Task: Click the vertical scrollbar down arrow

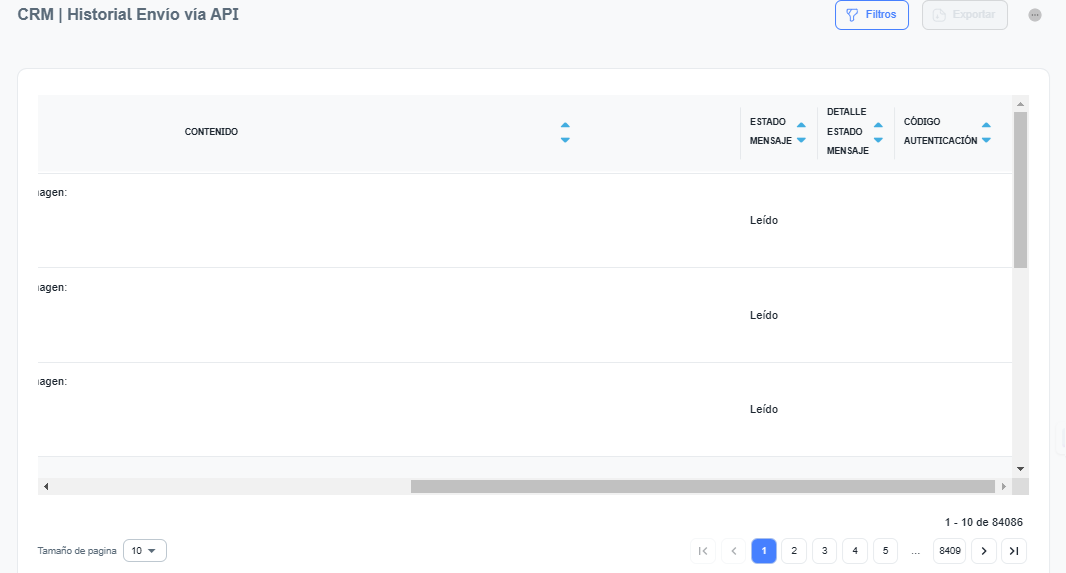Action: (x=1020, y=468)
